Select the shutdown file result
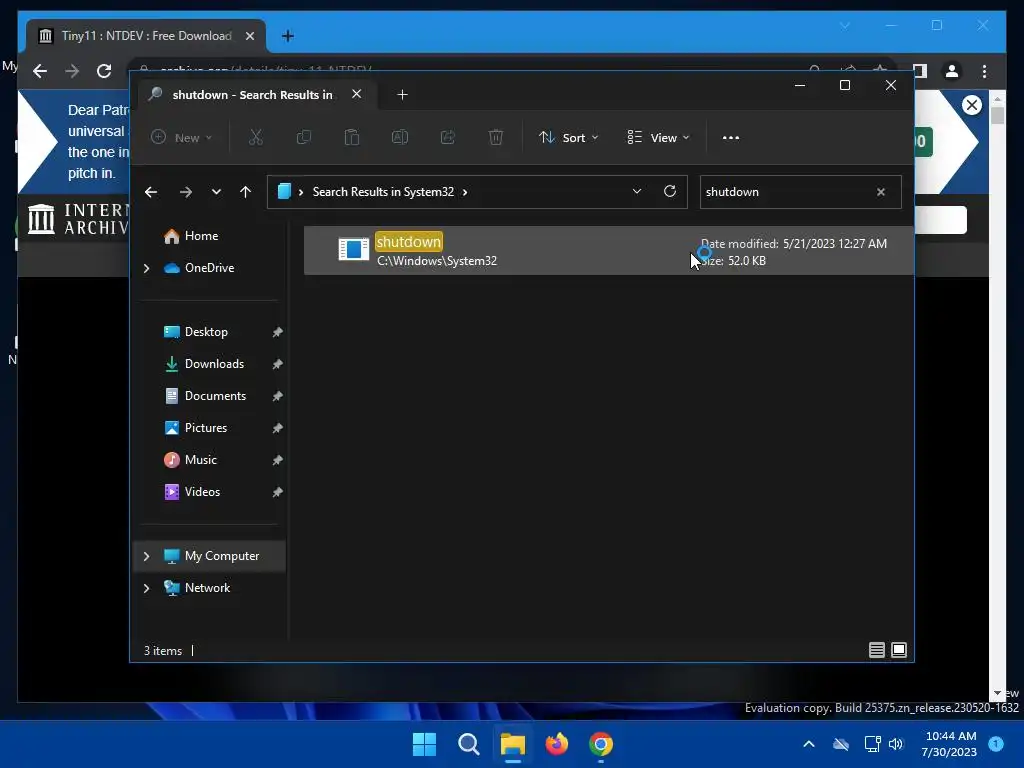Viewport: 1024px width, 768px height. 608,250
